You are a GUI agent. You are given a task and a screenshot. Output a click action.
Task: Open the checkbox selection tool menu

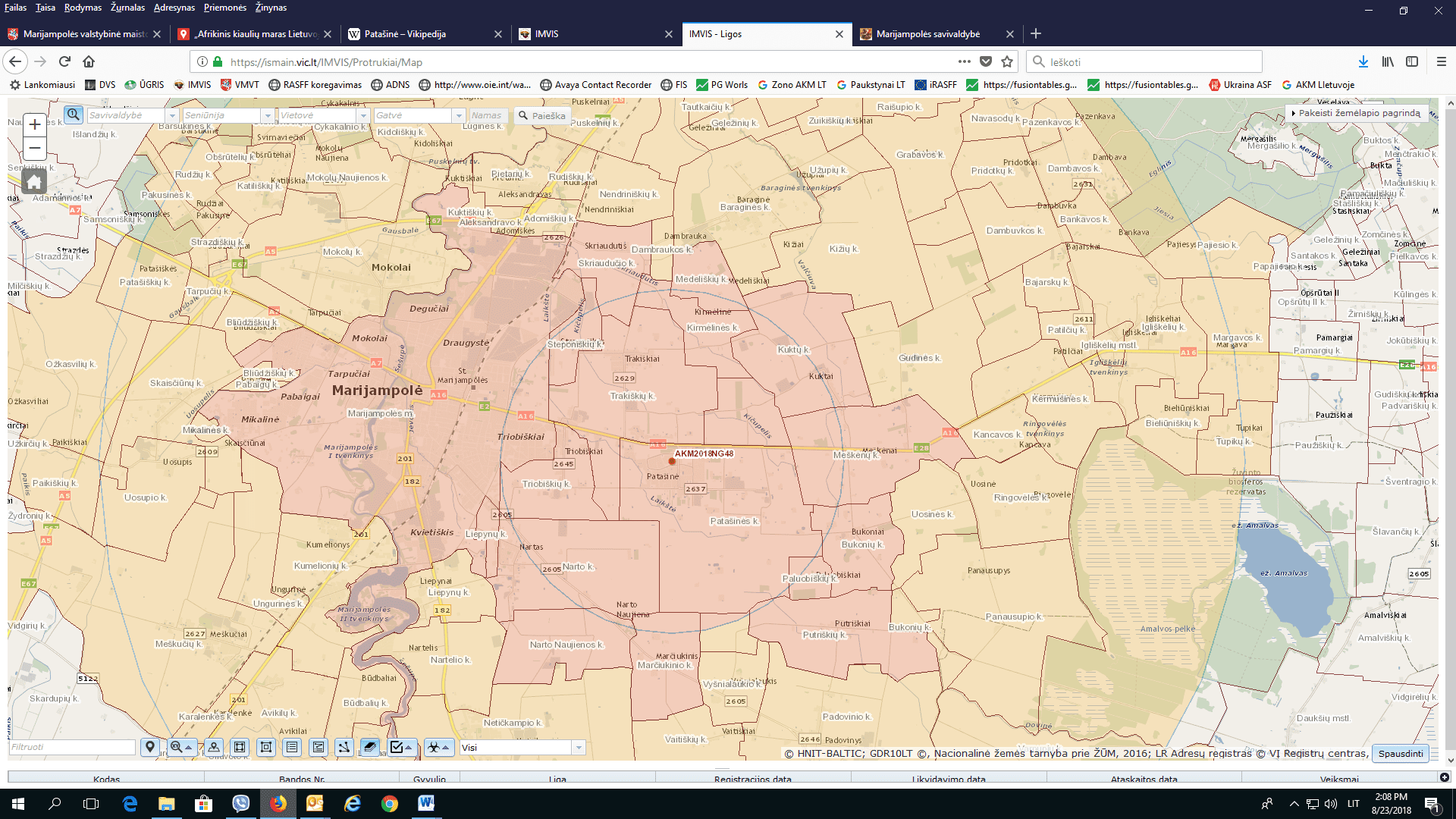click(x=402, y=747)
